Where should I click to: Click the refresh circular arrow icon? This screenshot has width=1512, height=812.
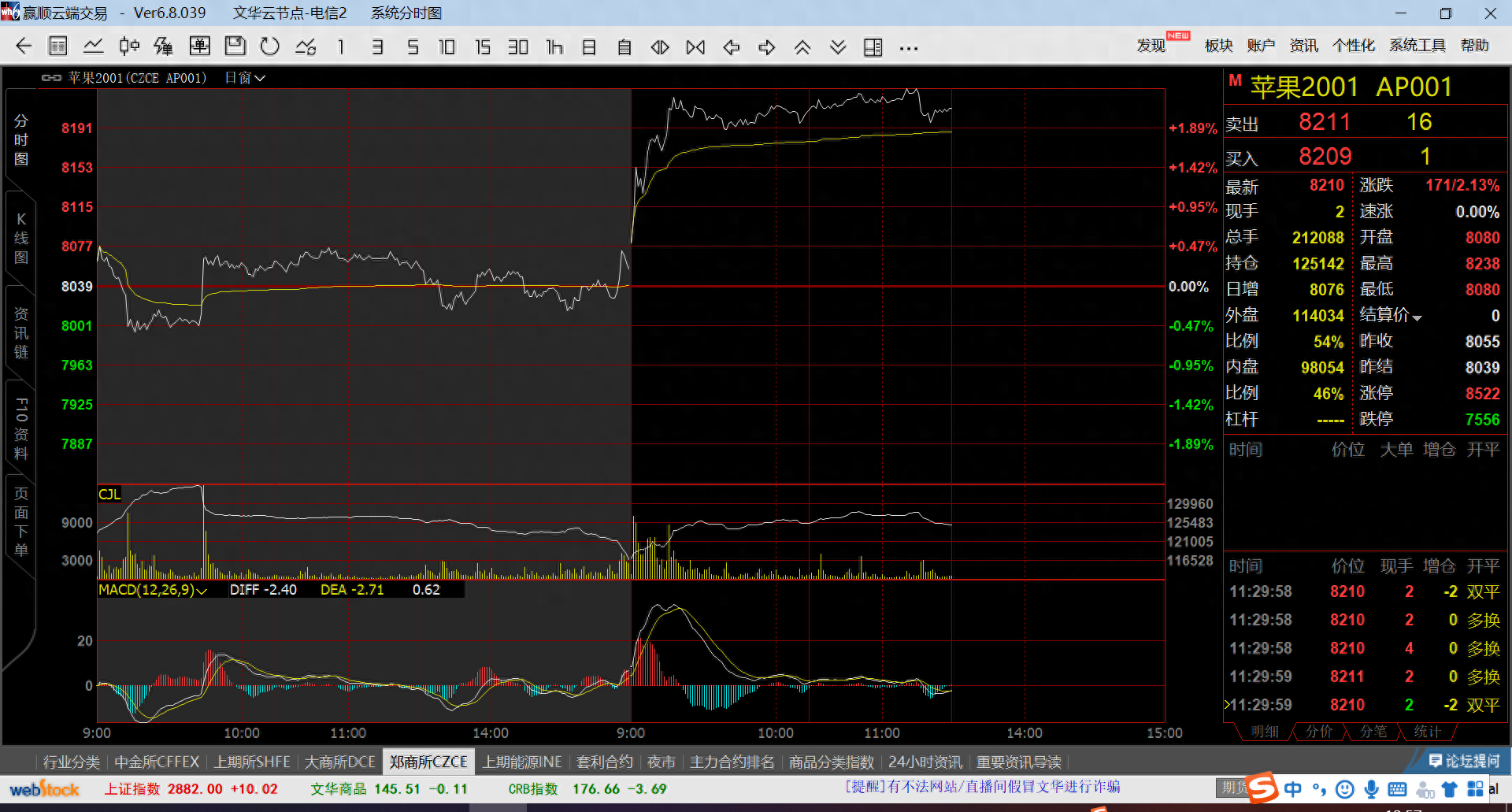coord(270,46)
